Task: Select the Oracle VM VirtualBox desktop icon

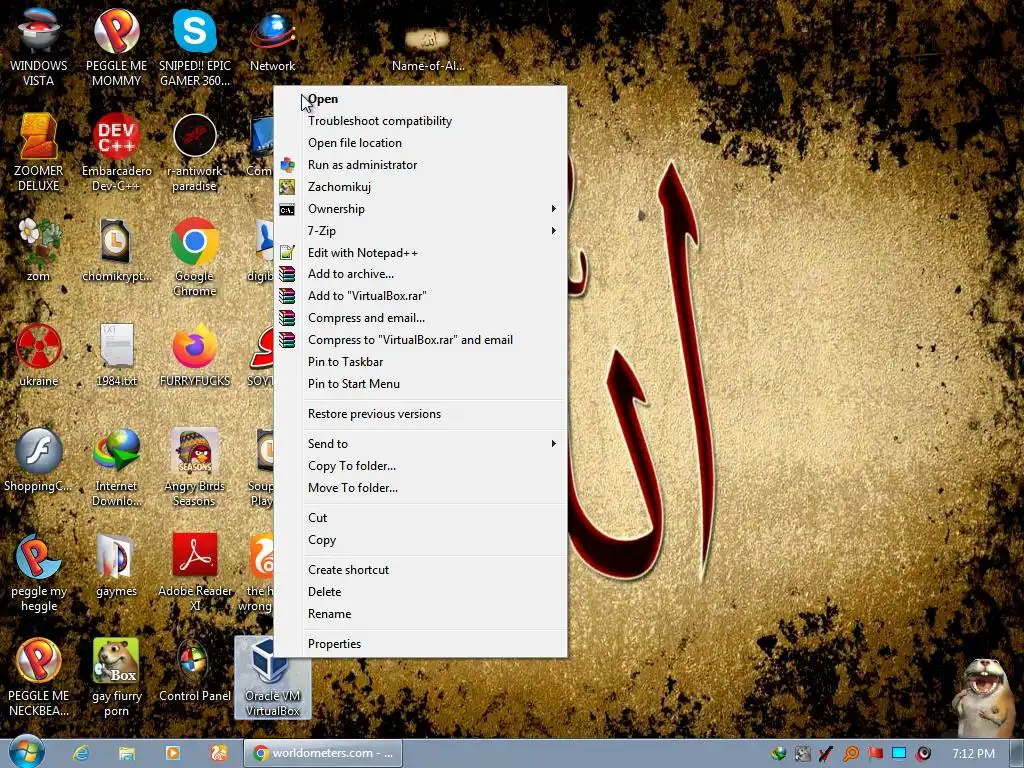Action: pyautogui.click(x=272, y=677)
